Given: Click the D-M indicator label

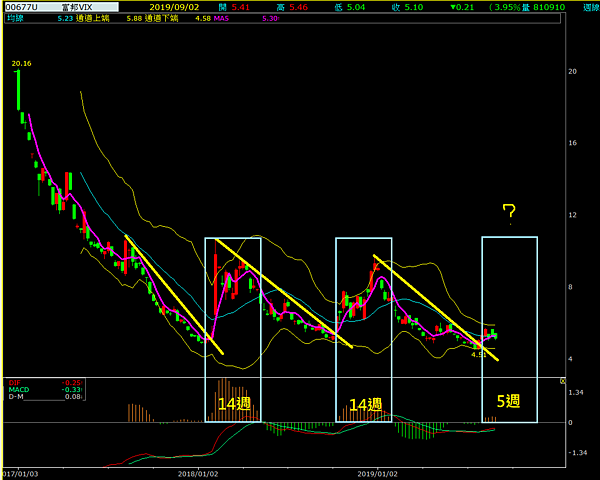Looking at the screenshot, I should click(16, 396).
